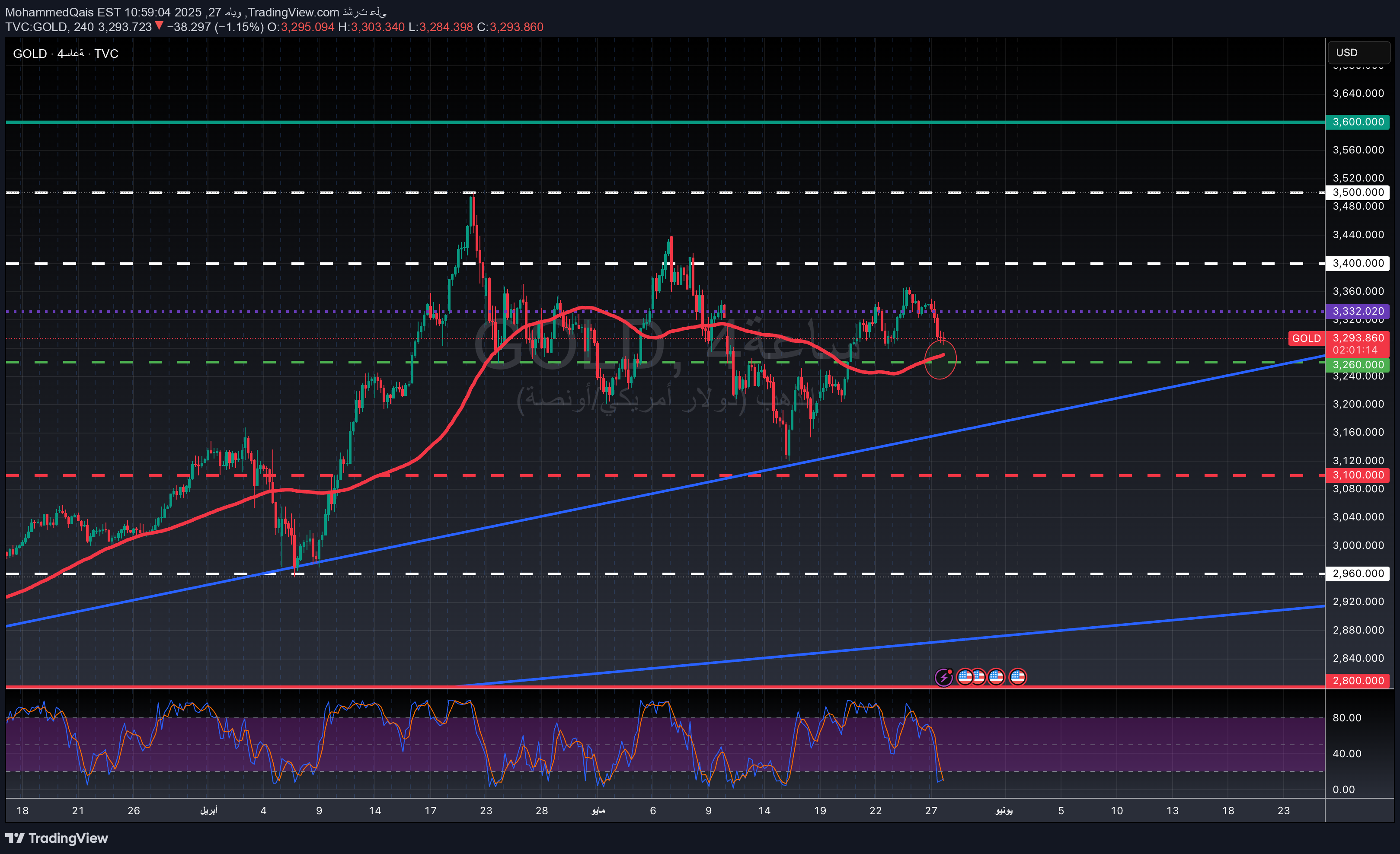Open the rightmost US flag economic event
The width and height of the screenshot is (1400, 854).
coord(1018,677)
